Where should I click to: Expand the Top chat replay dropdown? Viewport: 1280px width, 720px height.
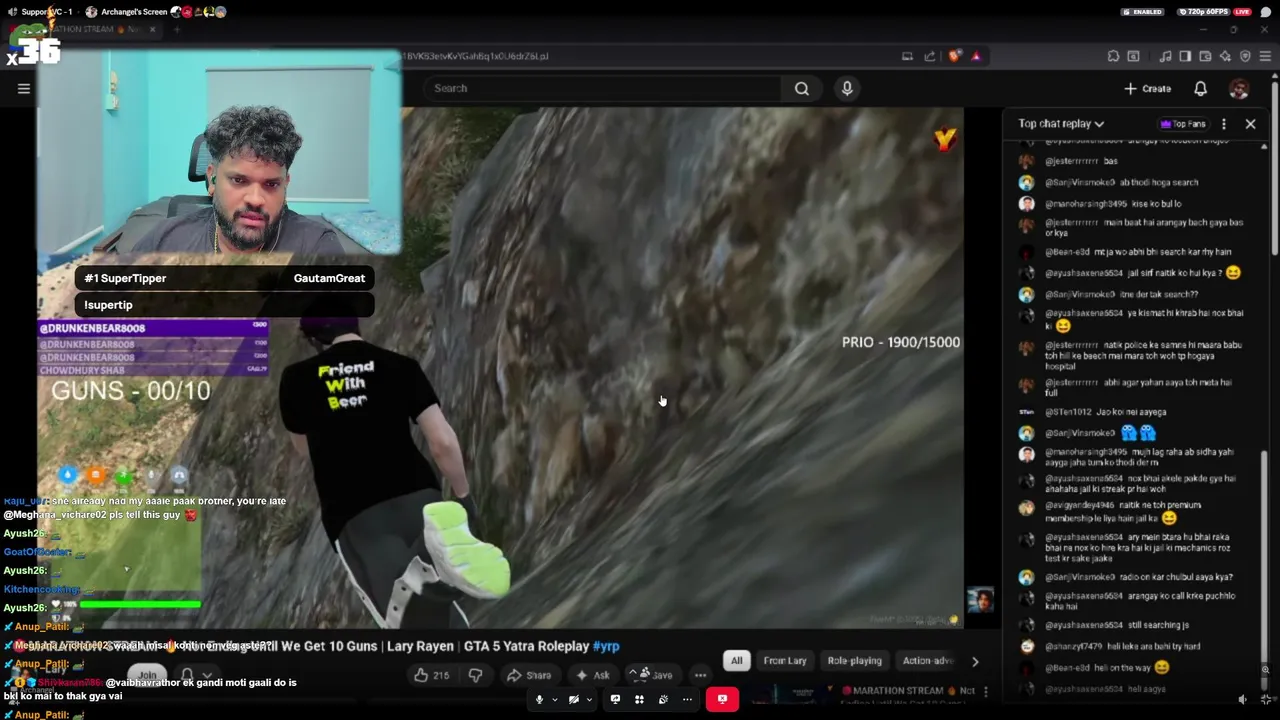1061,124
